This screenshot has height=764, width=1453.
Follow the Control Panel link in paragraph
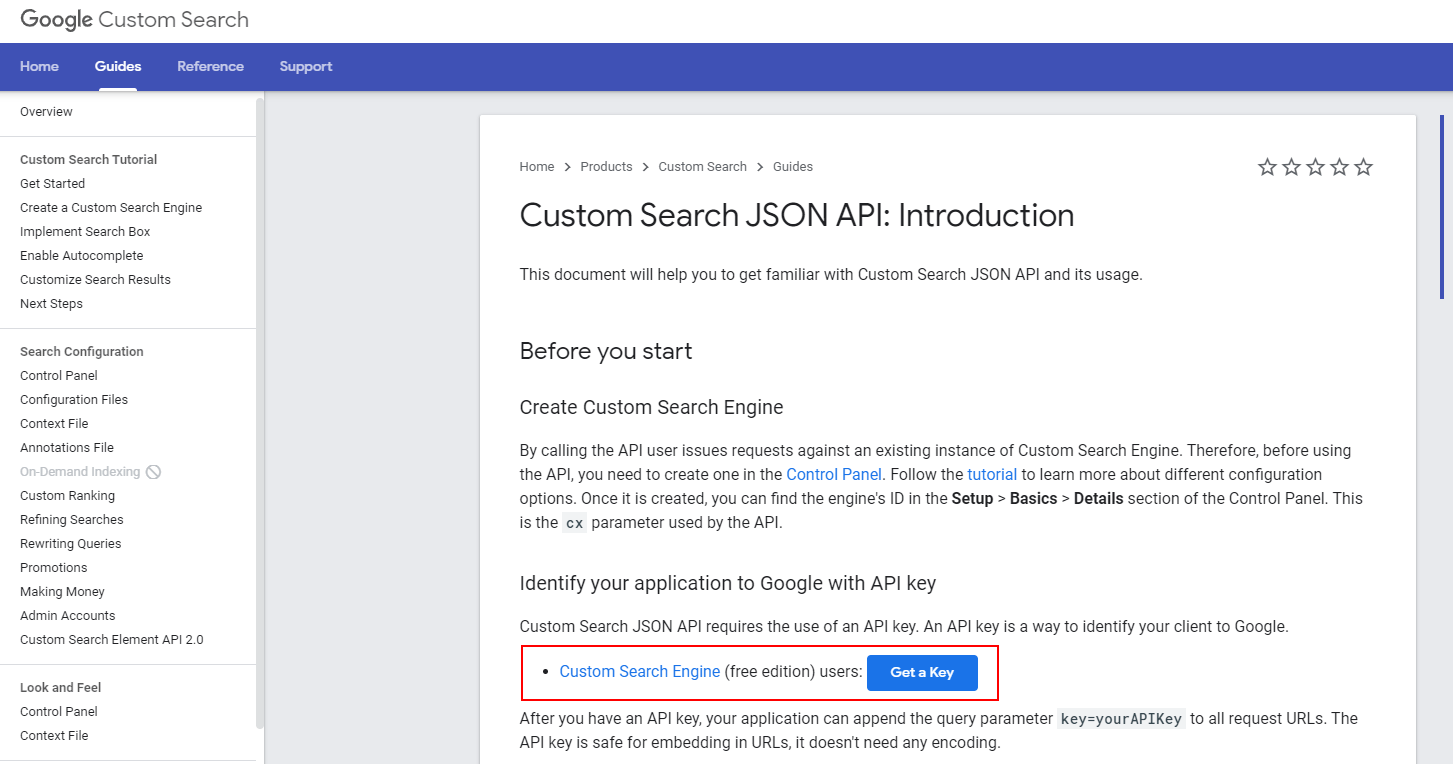(834, 474)
